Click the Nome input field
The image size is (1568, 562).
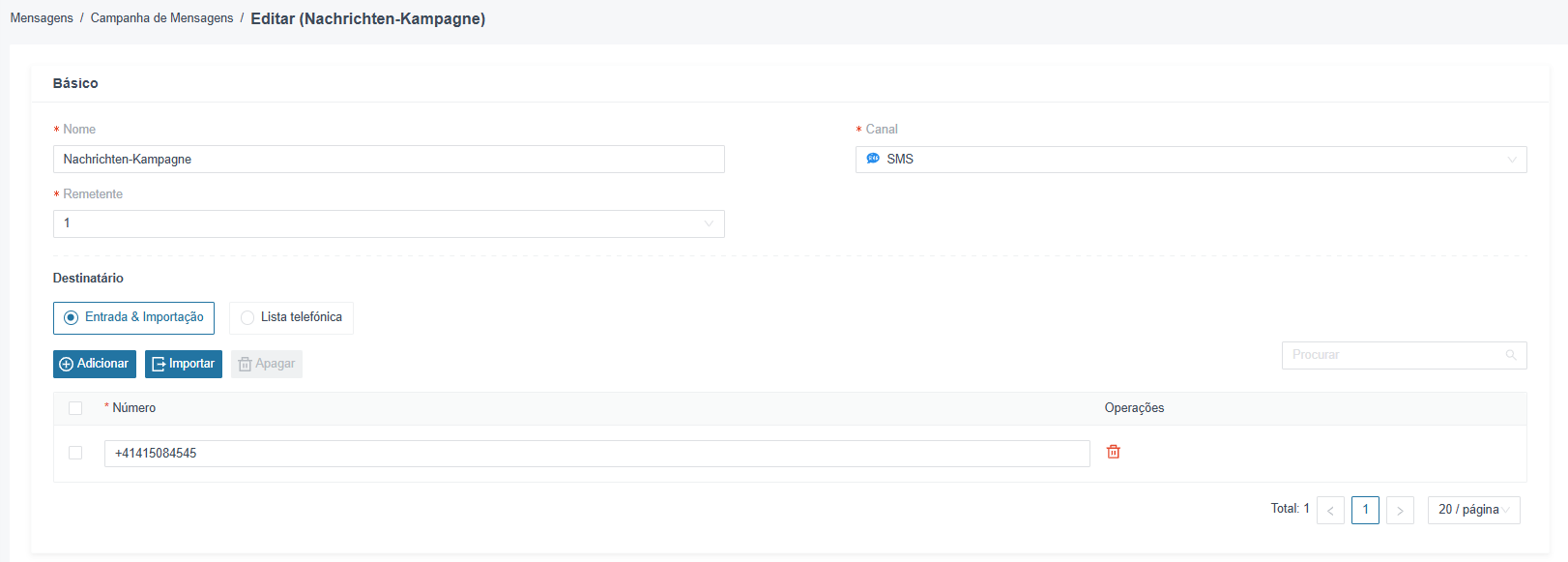[389, 160]
